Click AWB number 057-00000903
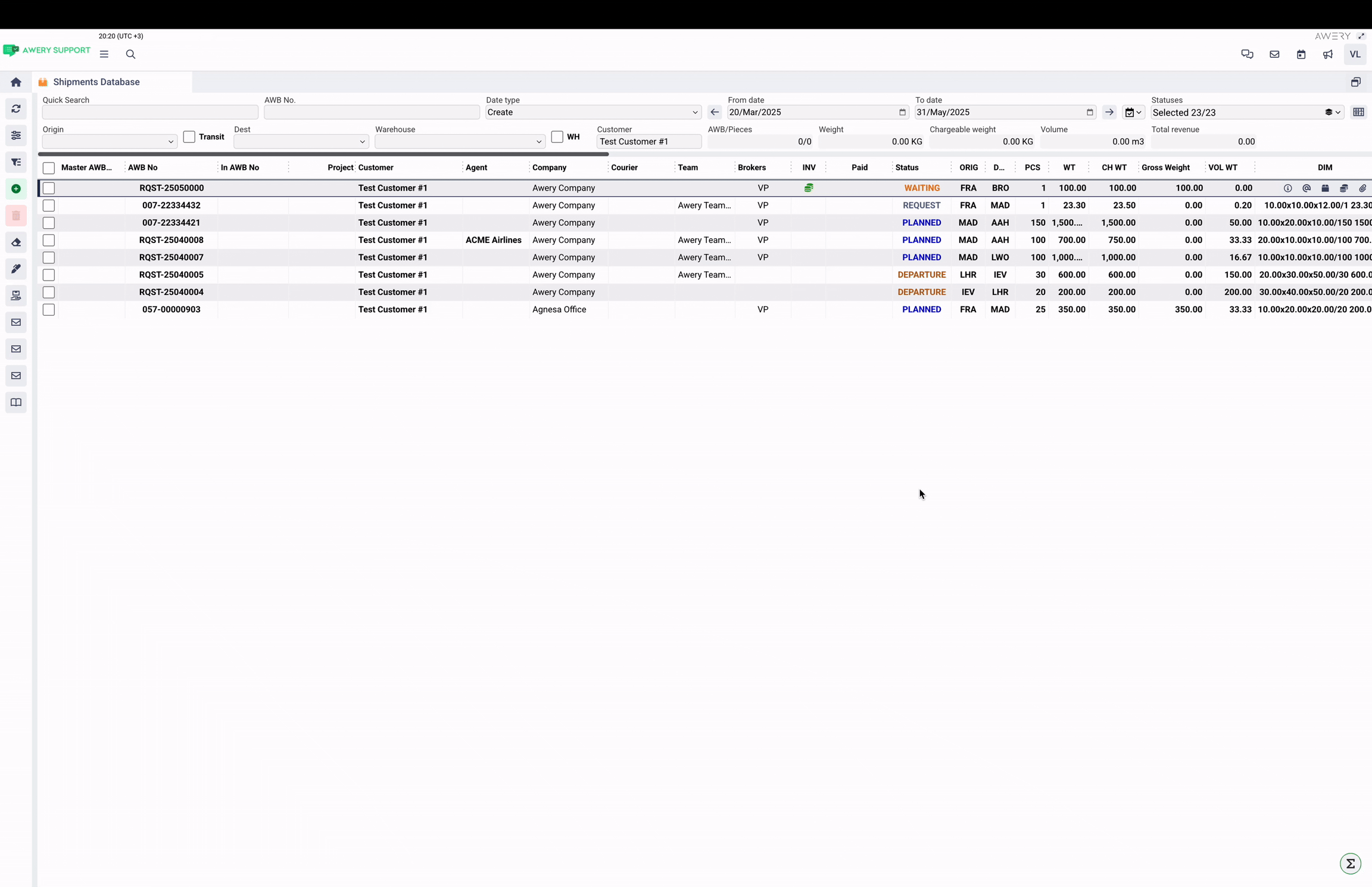The image size is (1372, 887). (x=171, y=310)
